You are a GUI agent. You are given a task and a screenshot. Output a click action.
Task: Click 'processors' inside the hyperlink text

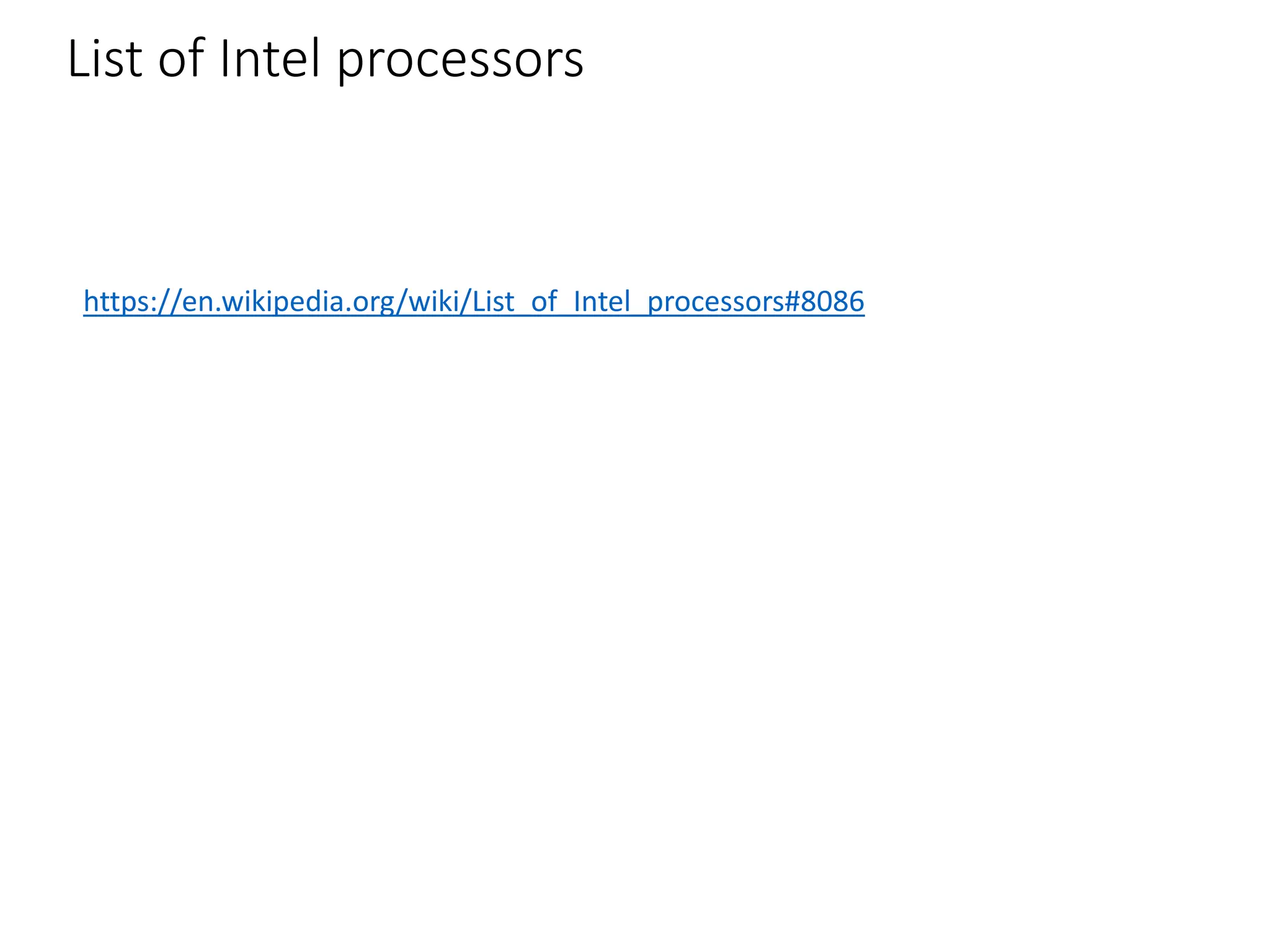point(716,303)
